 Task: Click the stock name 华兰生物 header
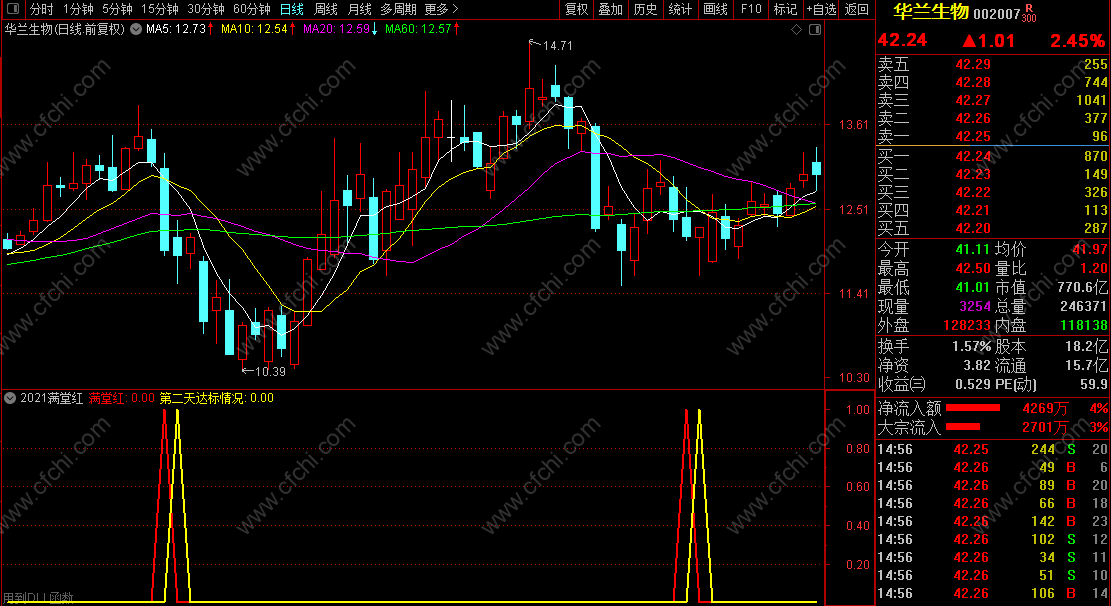point(930,12)
